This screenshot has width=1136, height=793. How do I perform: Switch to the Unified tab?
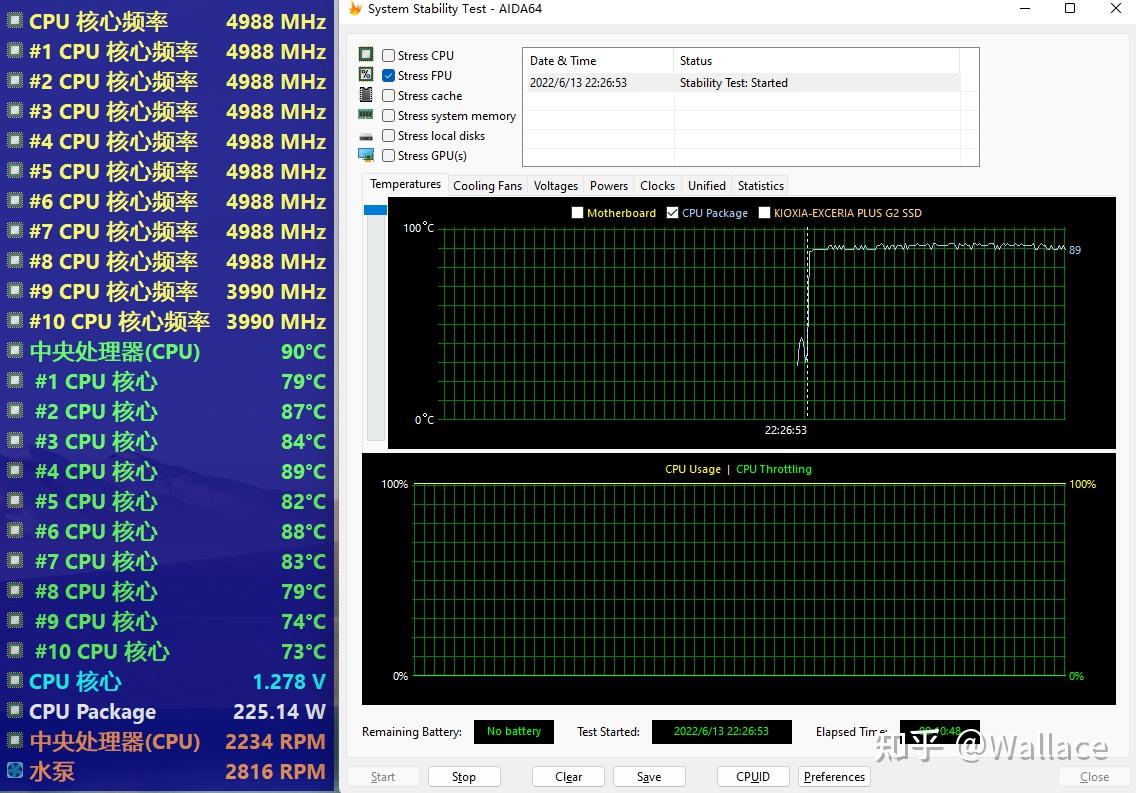click(x=706, y=185)
